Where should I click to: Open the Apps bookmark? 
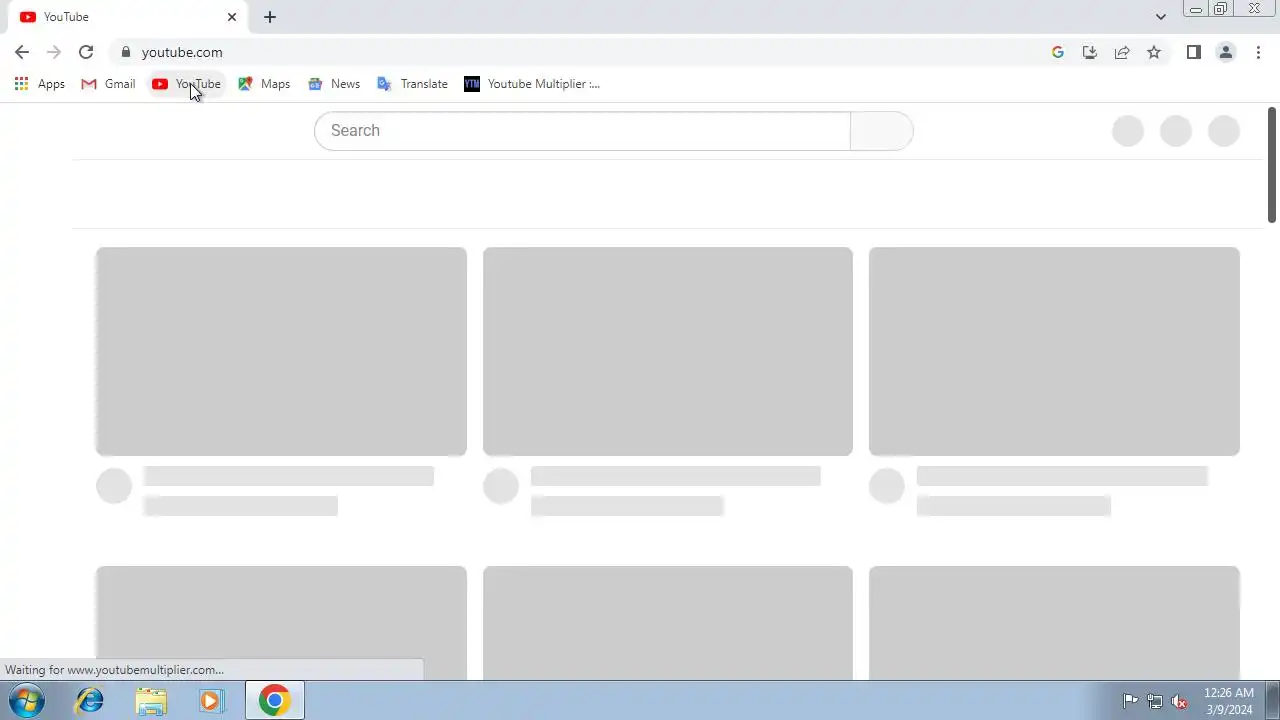click(39, 84)
